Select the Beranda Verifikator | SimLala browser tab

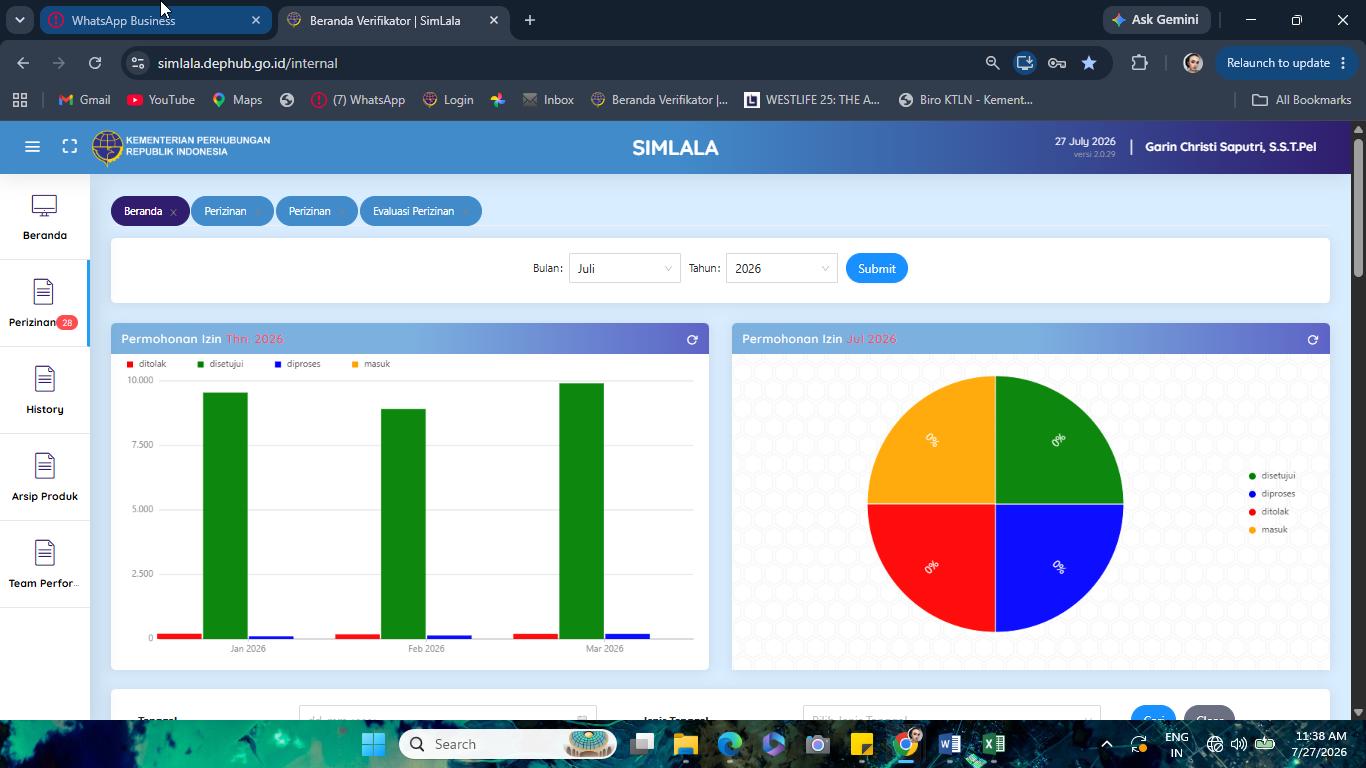click(392, 20)
